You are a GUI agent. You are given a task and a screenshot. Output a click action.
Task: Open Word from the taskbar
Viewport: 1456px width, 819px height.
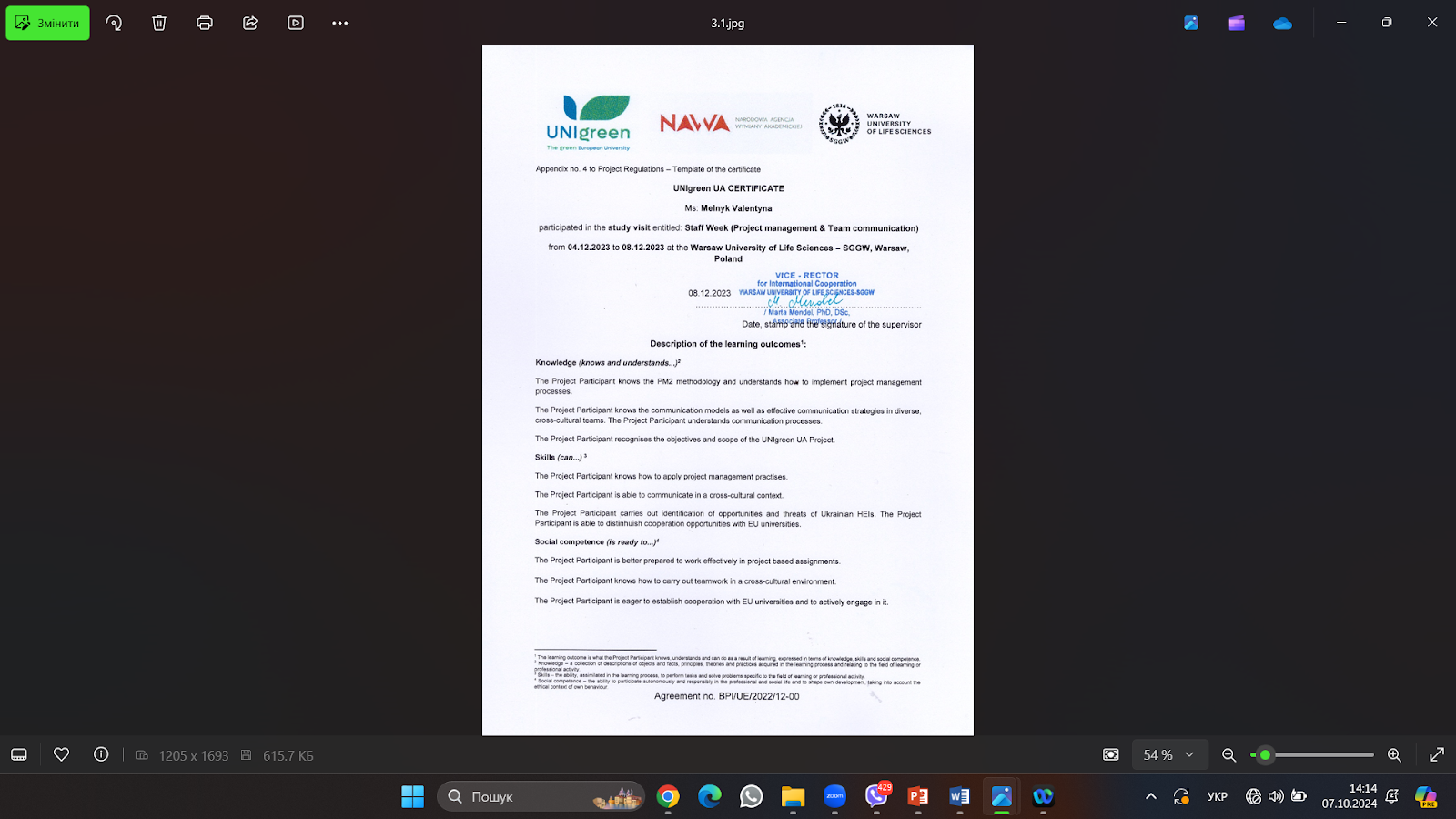[x=960, y=796]
